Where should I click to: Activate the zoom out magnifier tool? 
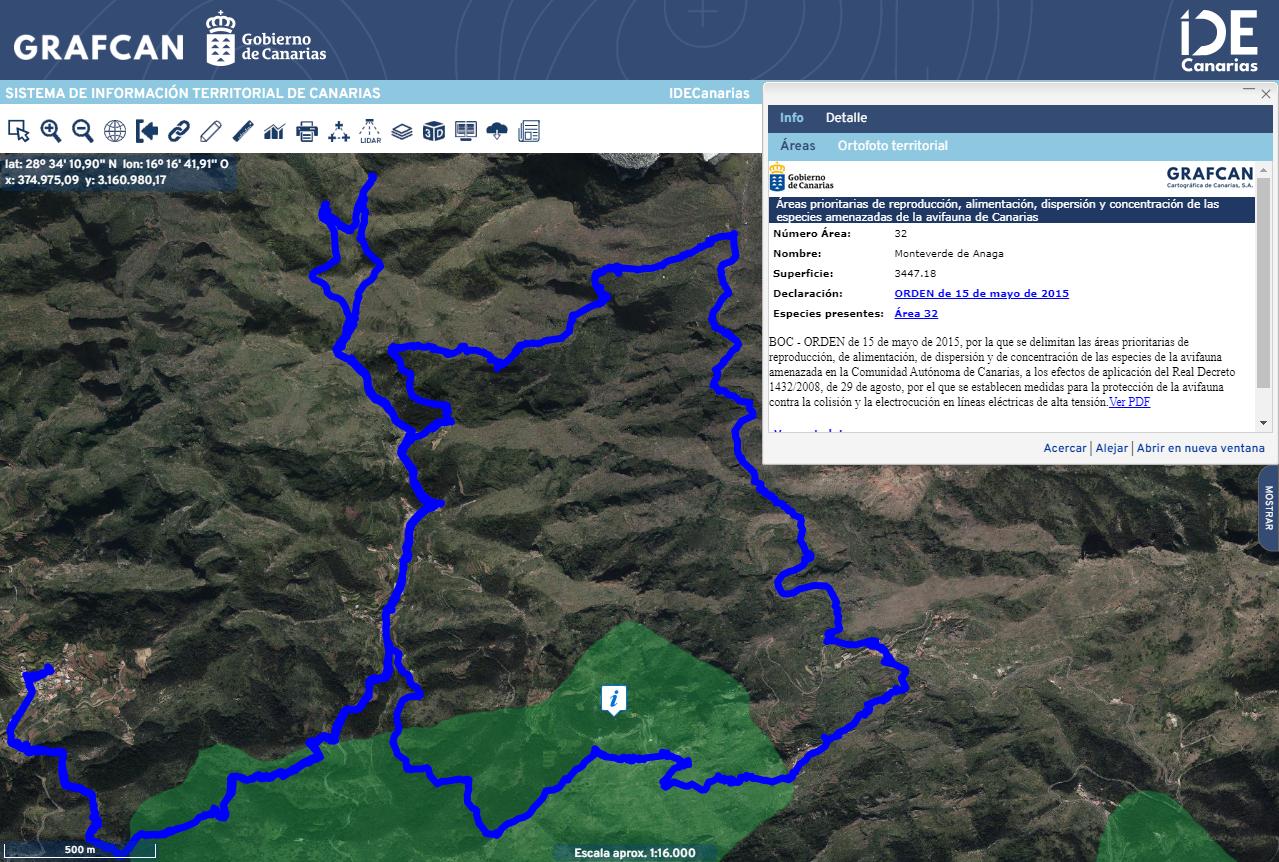click(83, 131)
